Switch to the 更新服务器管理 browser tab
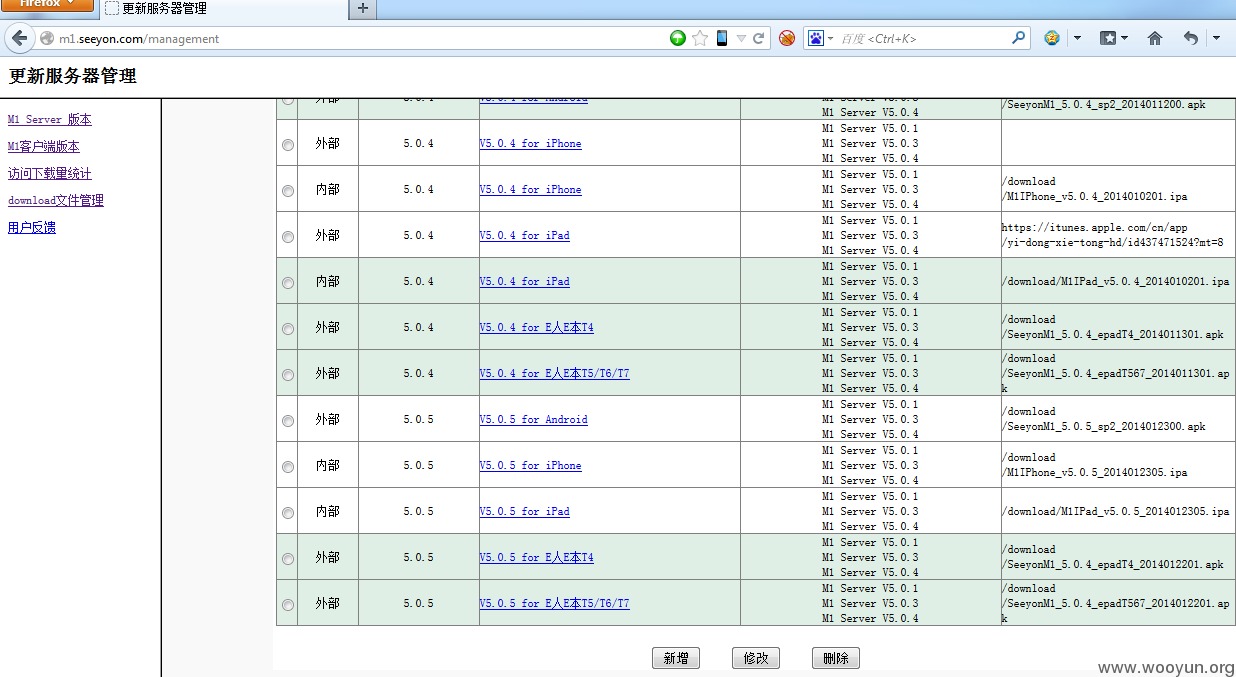The width and height of the screenshot is (1236, 677). pyautogui.click(x=222, y=9)
